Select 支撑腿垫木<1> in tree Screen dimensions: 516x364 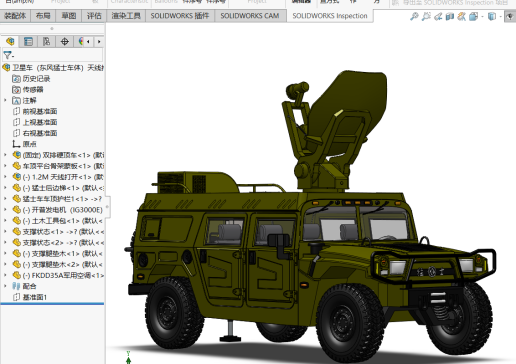click(58, 254)
